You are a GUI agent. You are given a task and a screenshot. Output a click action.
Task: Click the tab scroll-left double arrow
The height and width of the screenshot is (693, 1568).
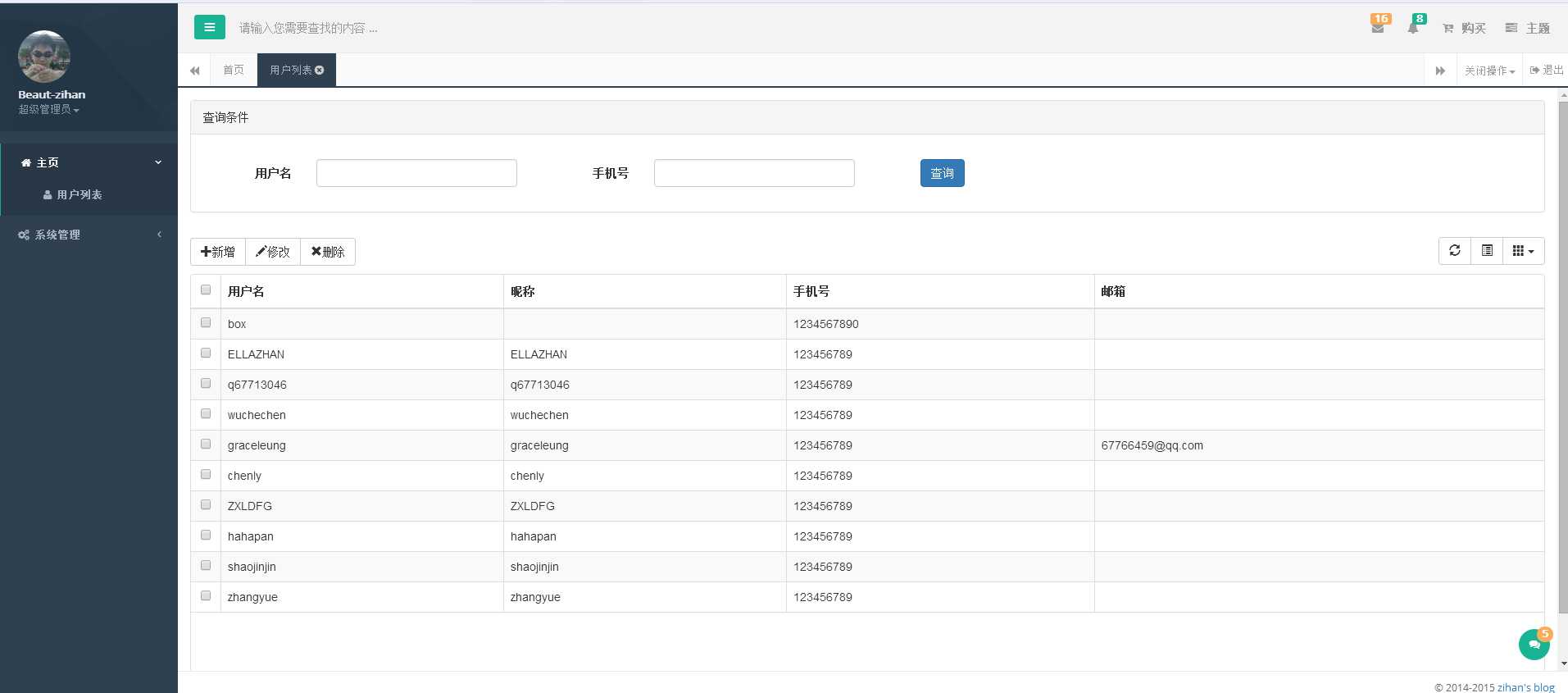click(194, 71)
